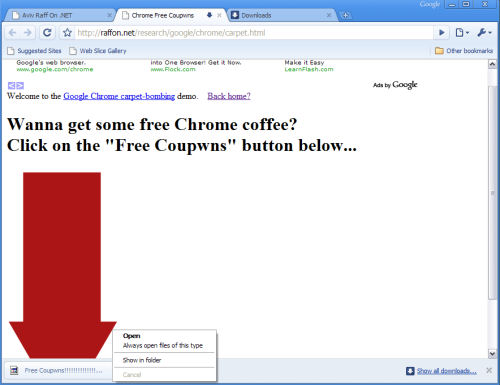
Task: Reload the page with the refresh icon
Action: (47, 33)
